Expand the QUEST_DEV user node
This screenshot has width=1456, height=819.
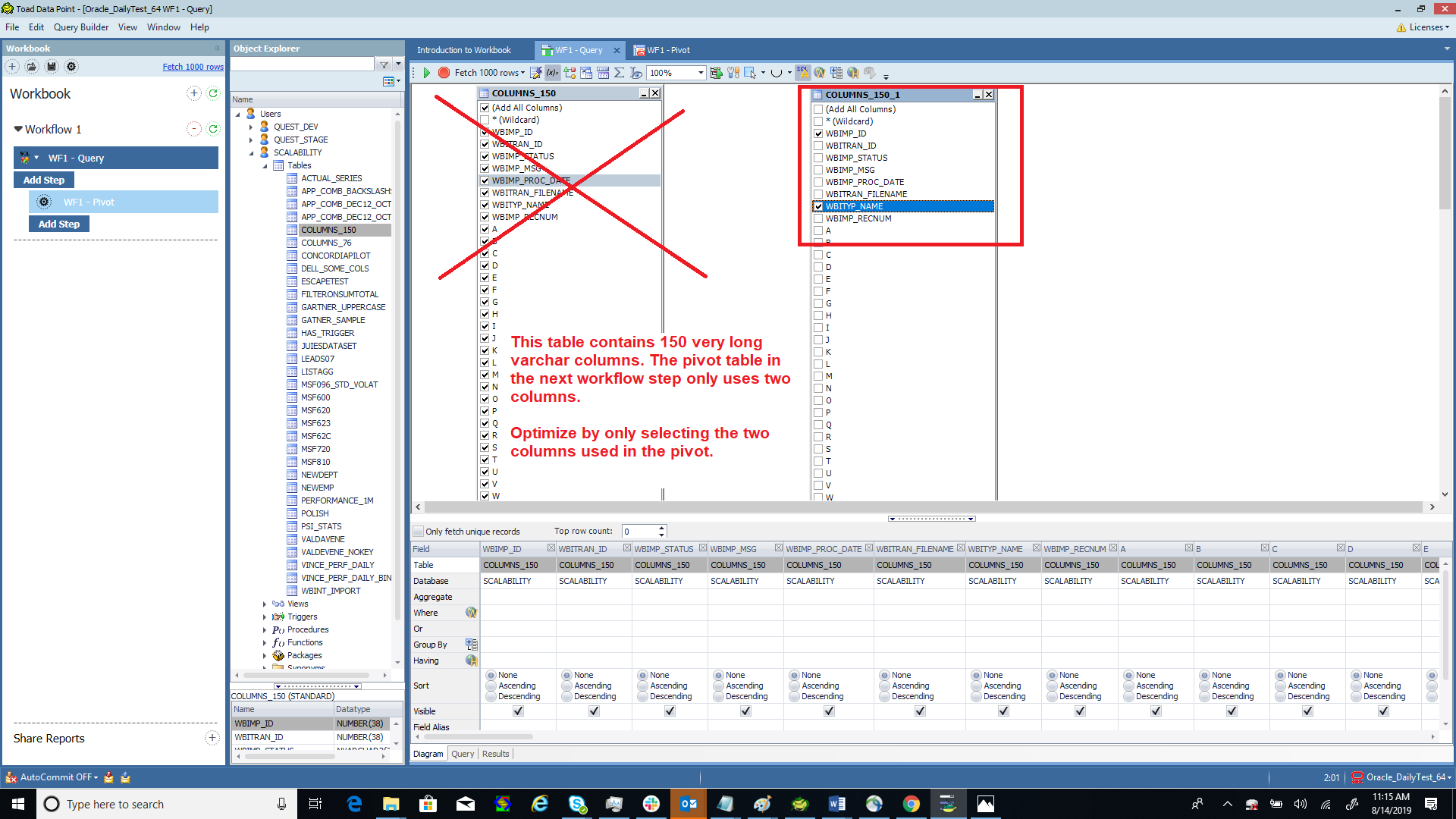[x=251, y=127]
